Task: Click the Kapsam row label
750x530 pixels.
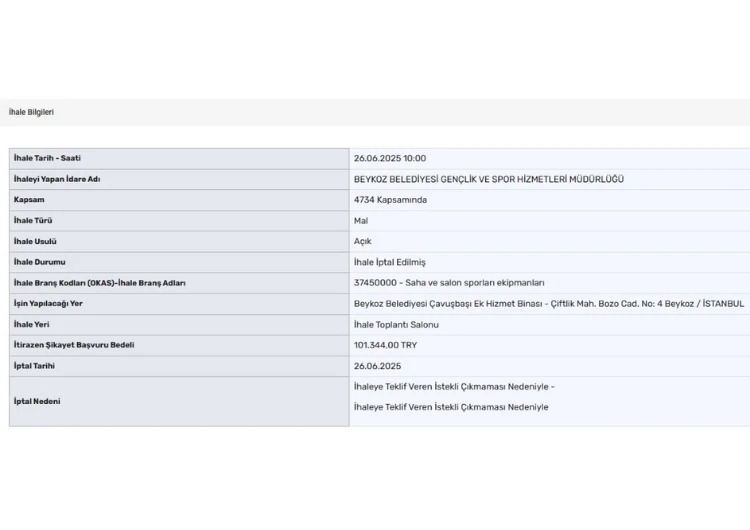Action: pos(28,200)
